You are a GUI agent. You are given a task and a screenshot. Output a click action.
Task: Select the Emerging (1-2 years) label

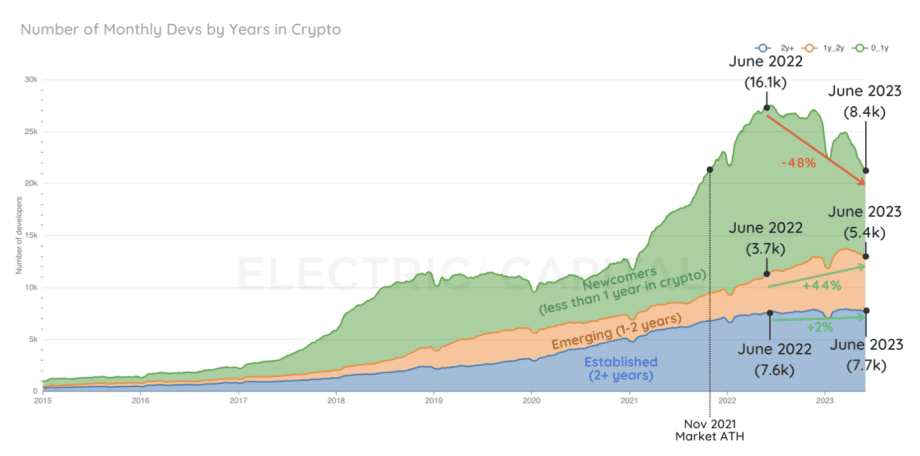[x=617, y=331]
